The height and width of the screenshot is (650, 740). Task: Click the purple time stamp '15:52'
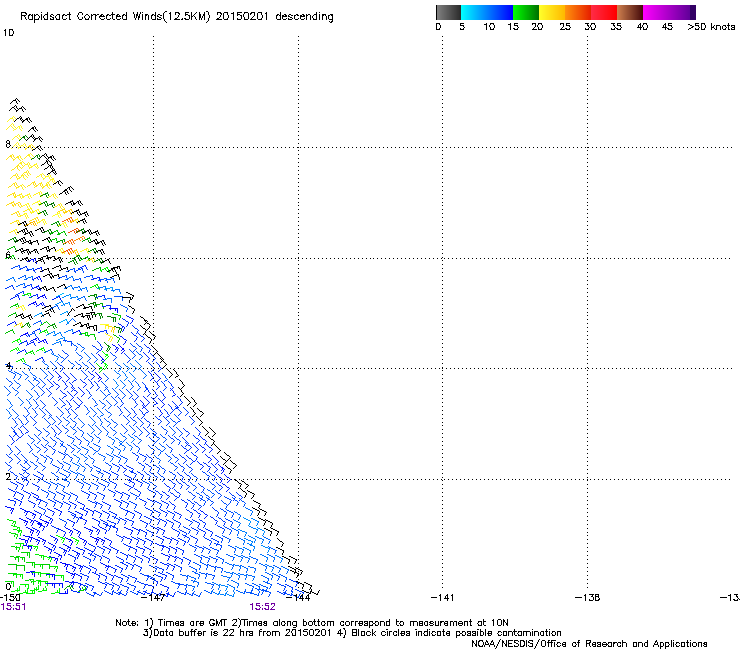[262, 607]
